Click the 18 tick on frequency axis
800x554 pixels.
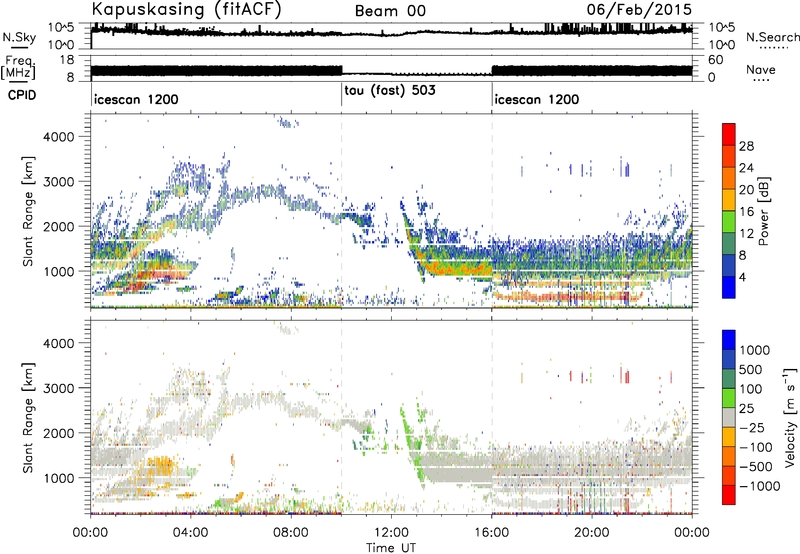pos(67,60)
